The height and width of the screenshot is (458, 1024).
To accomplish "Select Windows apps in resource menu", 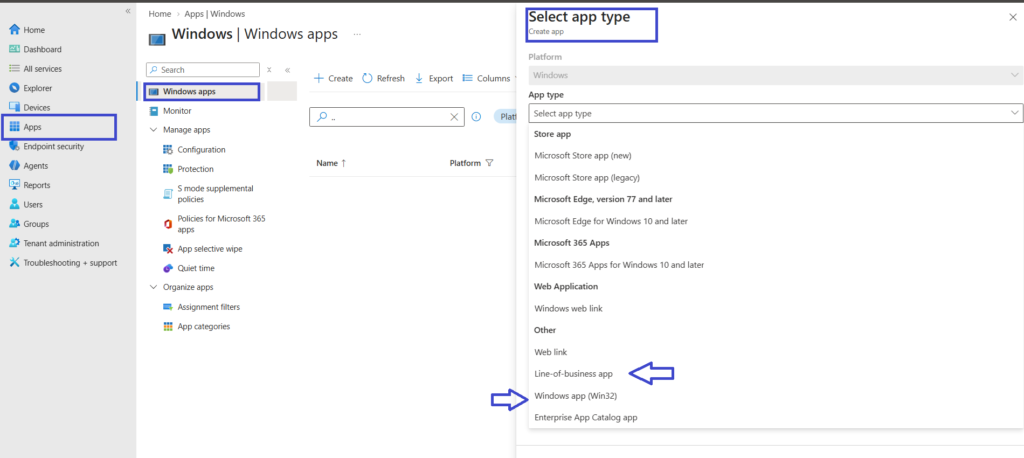I will point(201,91).
